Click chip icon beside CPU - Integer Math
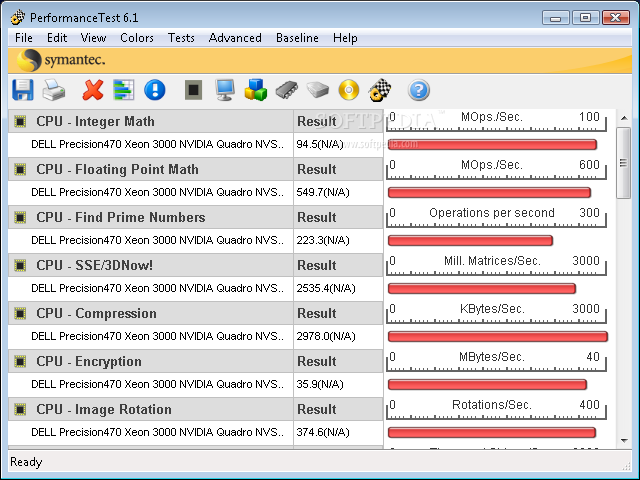Image resolution: width=640 pixels, height=480 pixels. [20, 121]
